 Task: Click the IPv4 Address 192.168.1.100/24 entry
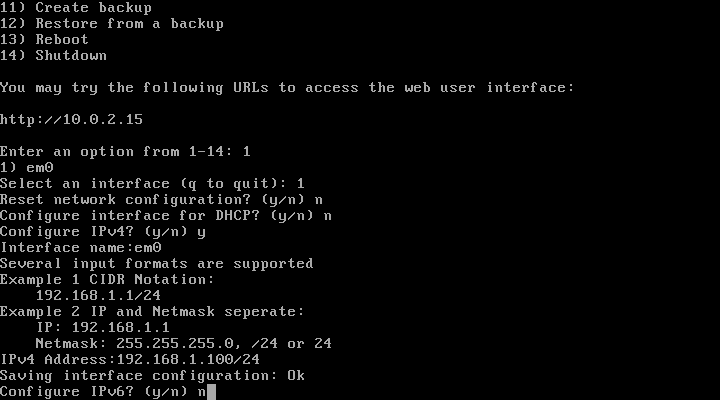pos(130,359)
